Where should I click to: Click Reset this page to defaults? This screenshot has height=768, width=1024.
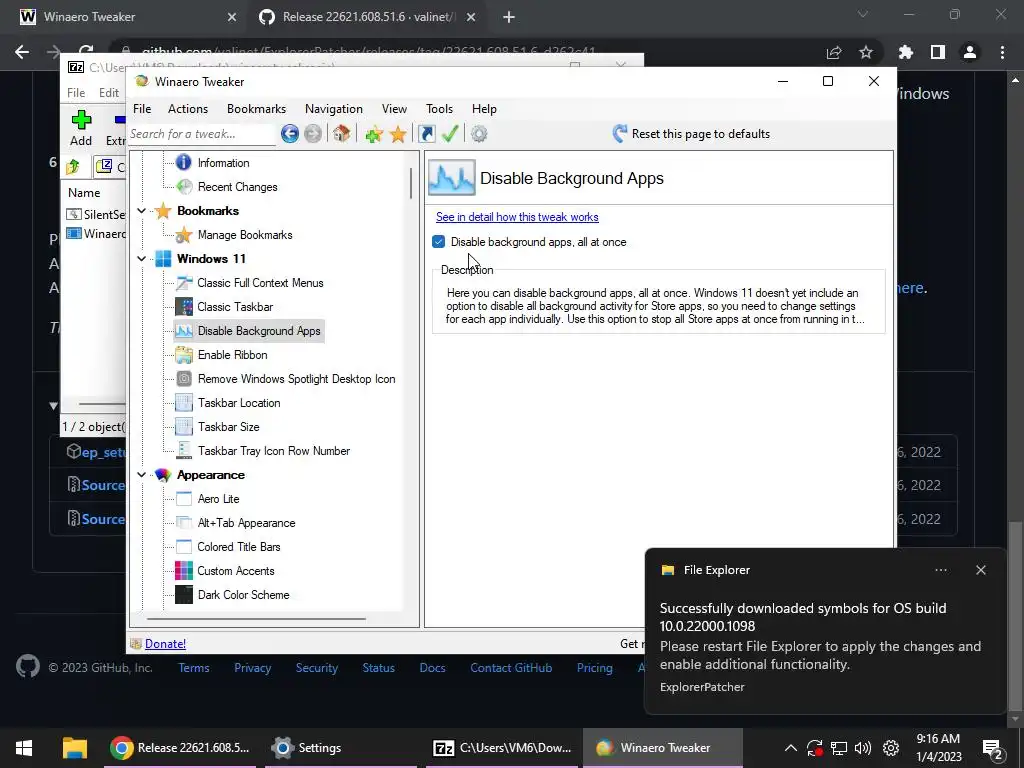coord(692,134)
